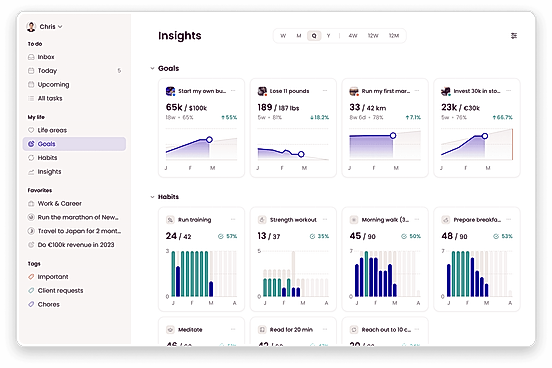Open more options on Invest 30k card
Viewport: 552px width, 368px height.
pos(509,91)
